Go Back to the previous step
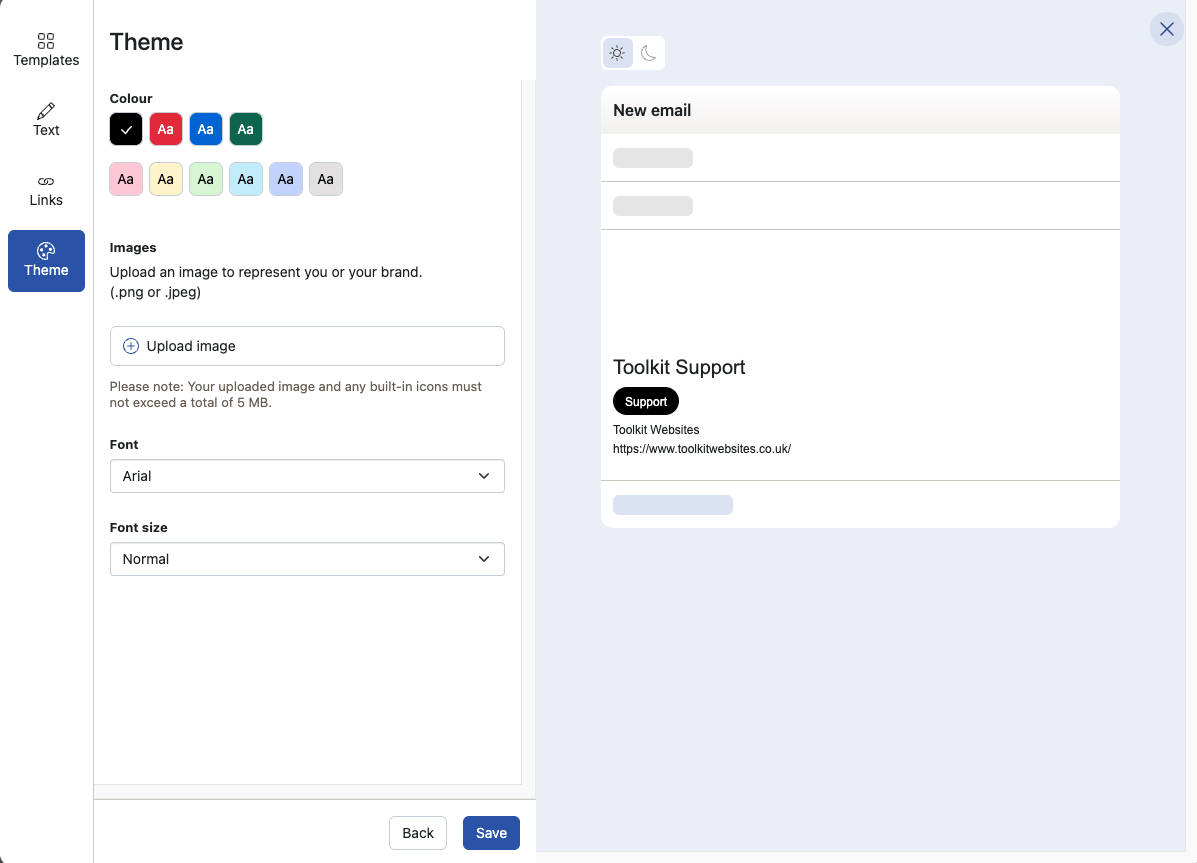The width and height of the screenshot is (1197, 863). 418,833
